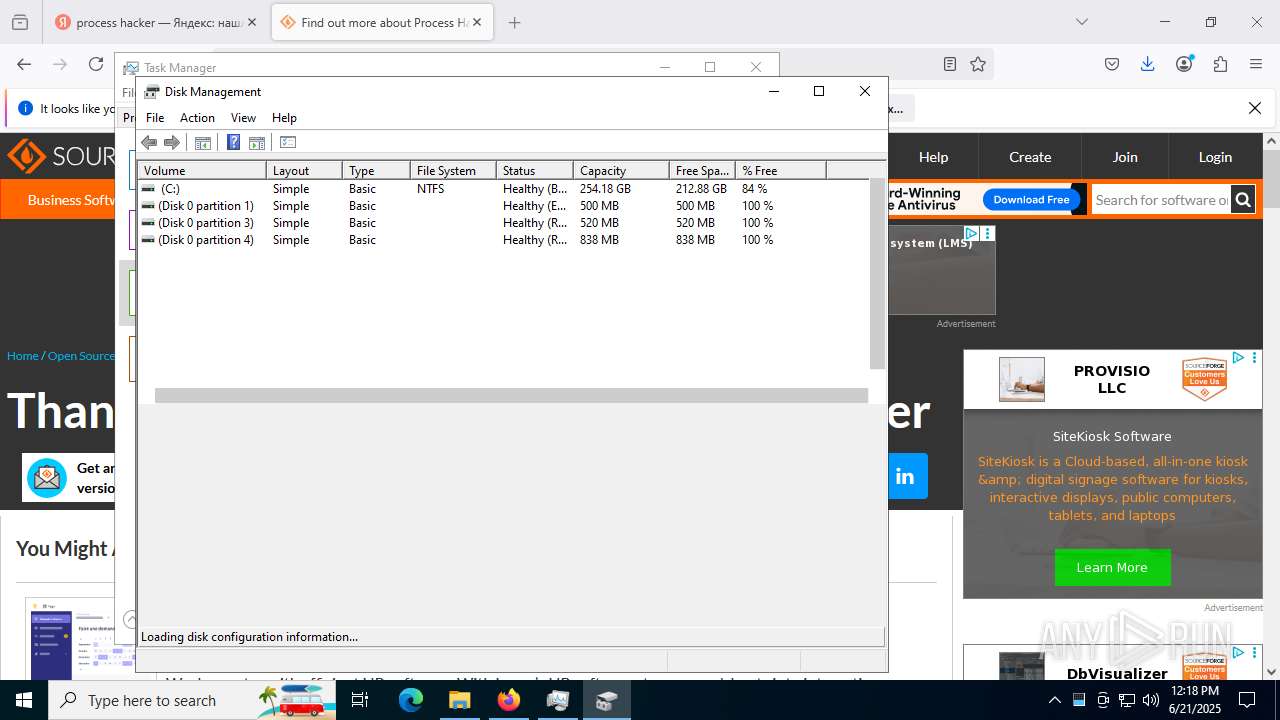Open the Windows Start menu
The width and height of the screenshot is (1280, 720).
tap(24, 700)
